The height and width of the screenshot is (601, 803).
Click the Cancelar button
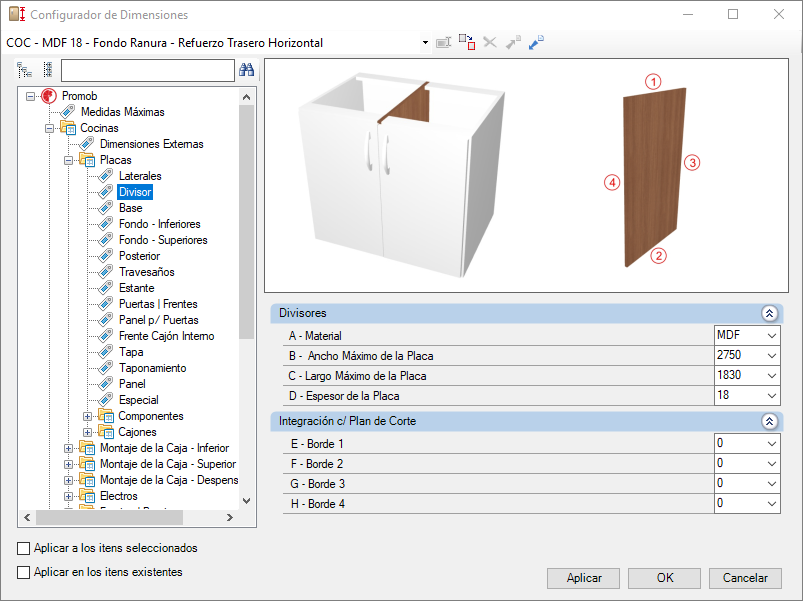coord(745,578)
